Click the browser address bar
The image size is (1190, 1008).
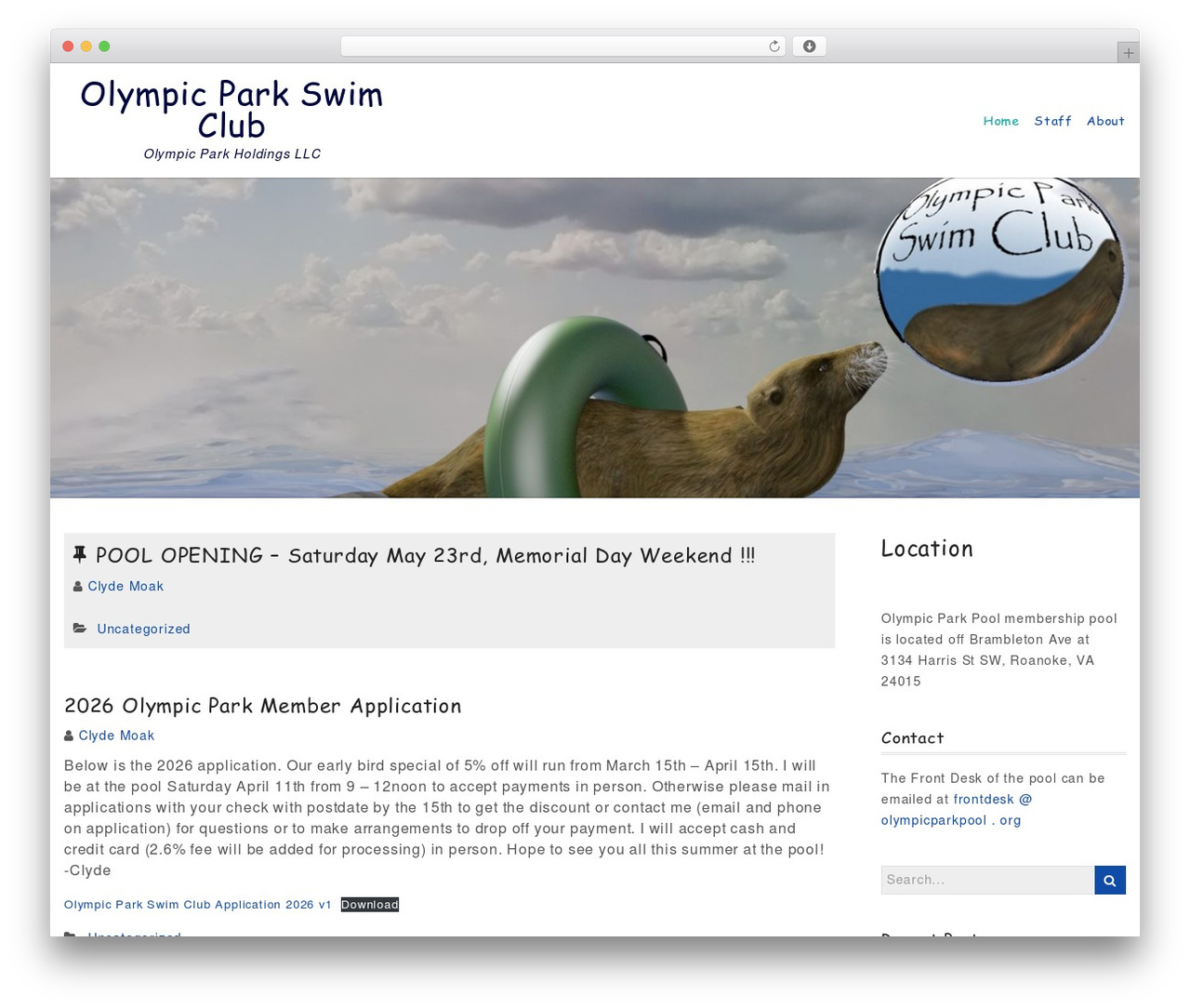pyautogui.click(x=562, y=46)
